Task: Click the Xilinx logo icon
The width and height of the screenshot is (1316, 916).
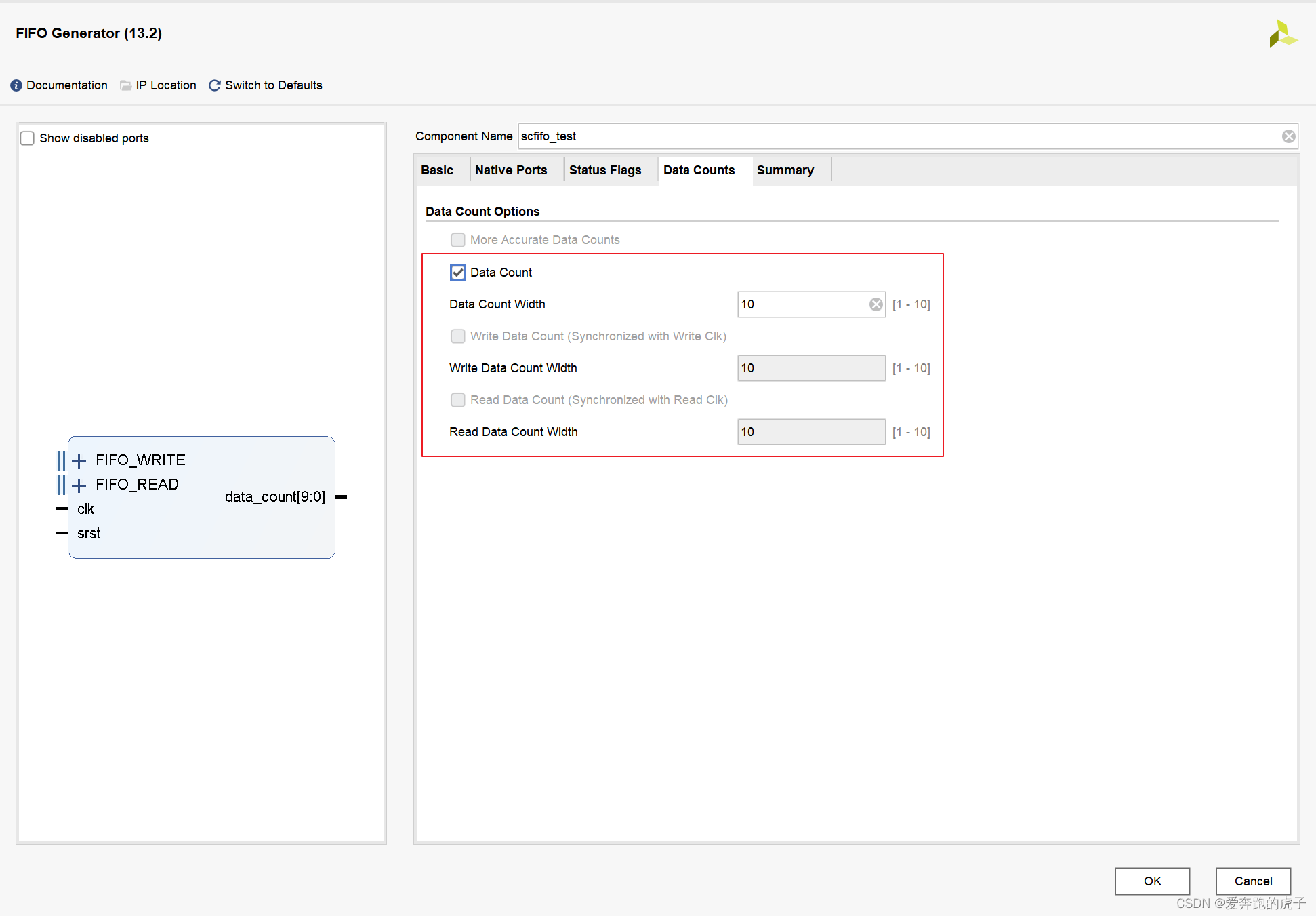Action: pyautogui.click(x=1281, y=34)
